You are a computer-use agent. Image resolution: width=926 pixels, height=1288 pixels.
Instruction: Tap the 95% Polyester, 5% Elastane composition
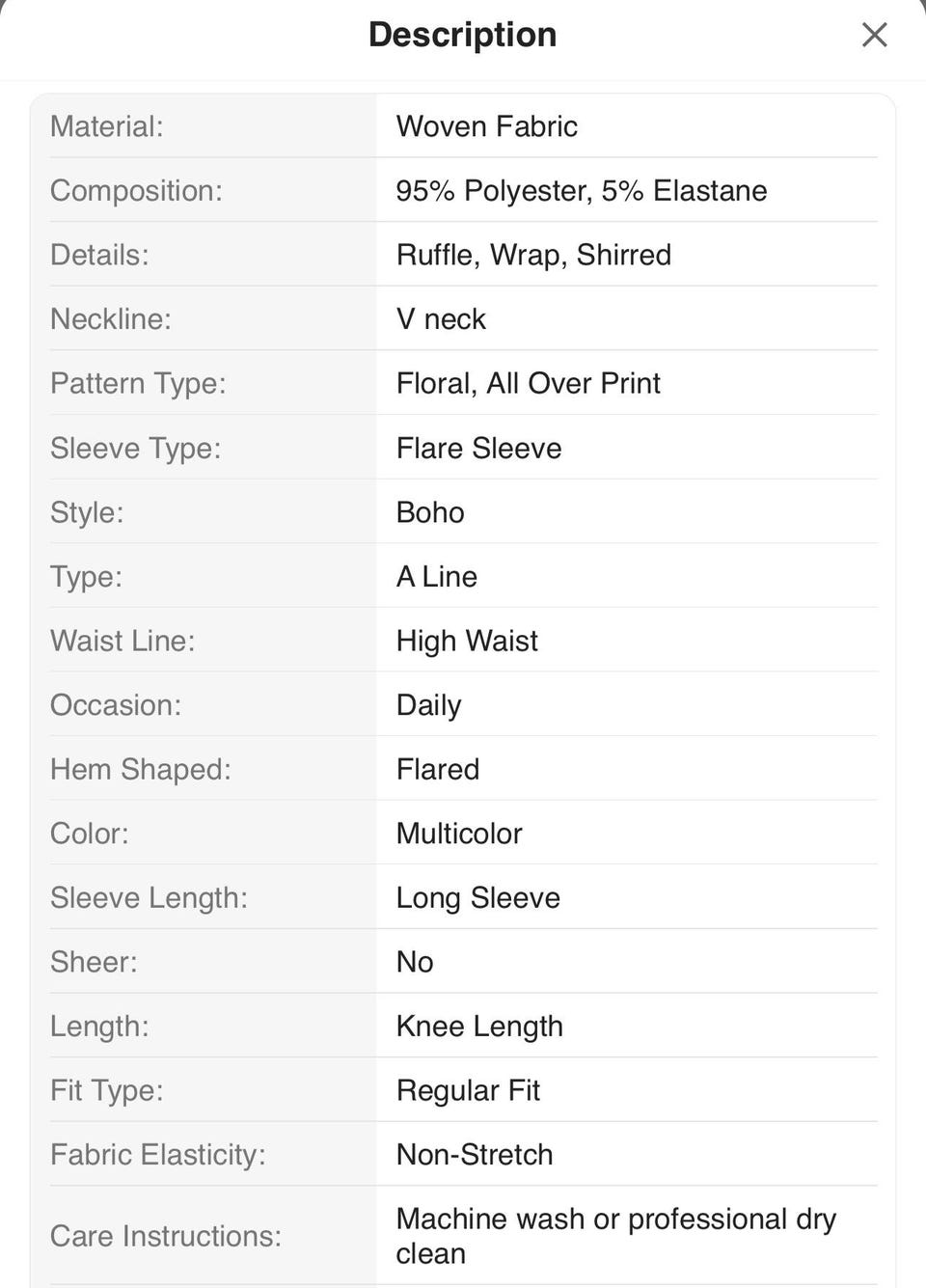tap(581, 191)
